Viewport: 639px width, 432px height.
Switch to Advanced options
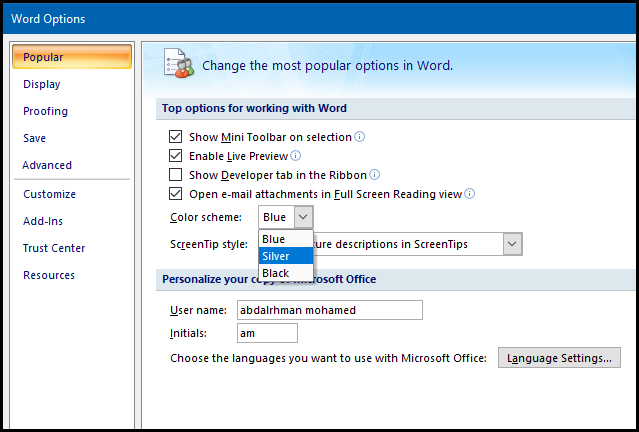click(x=47, y=165)
